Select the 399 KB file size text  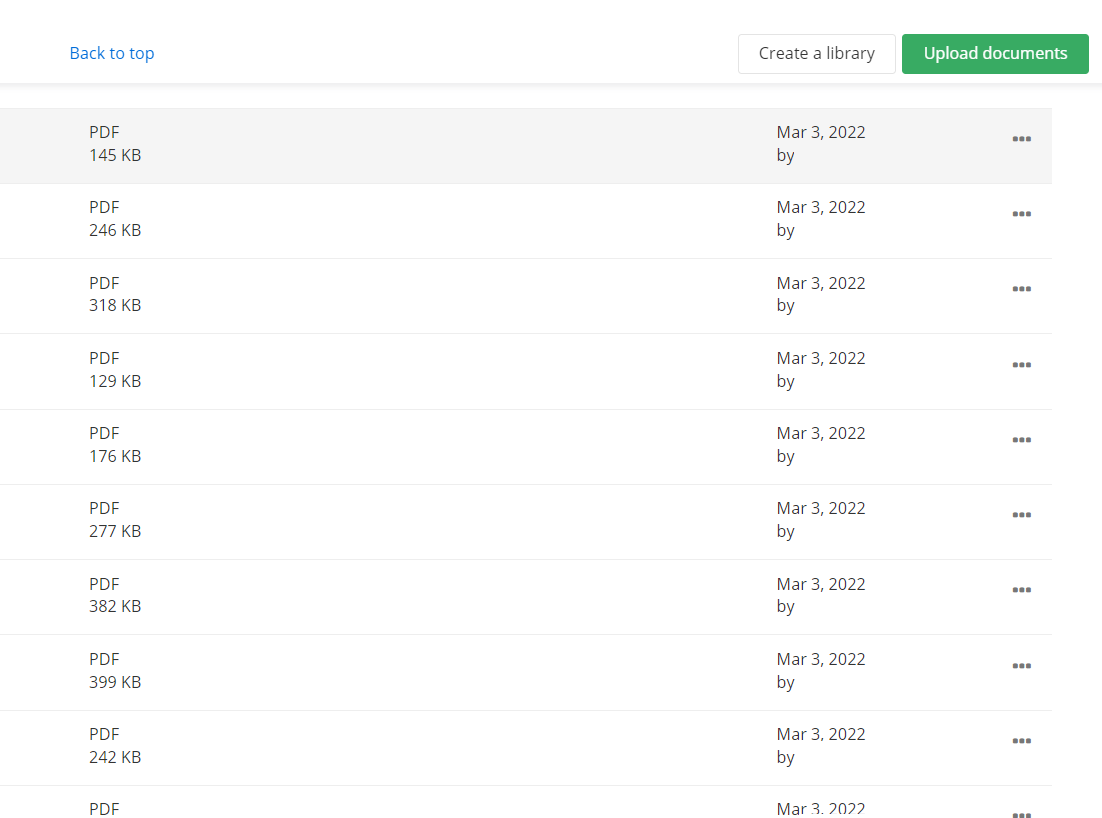pyautogui.click(x=115, y=682)
